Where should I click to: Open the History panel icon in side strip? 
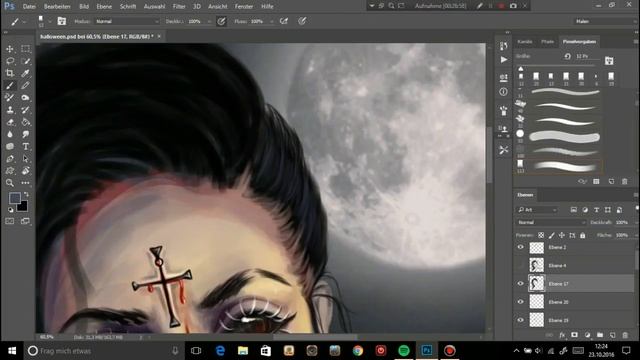[504, 46]
